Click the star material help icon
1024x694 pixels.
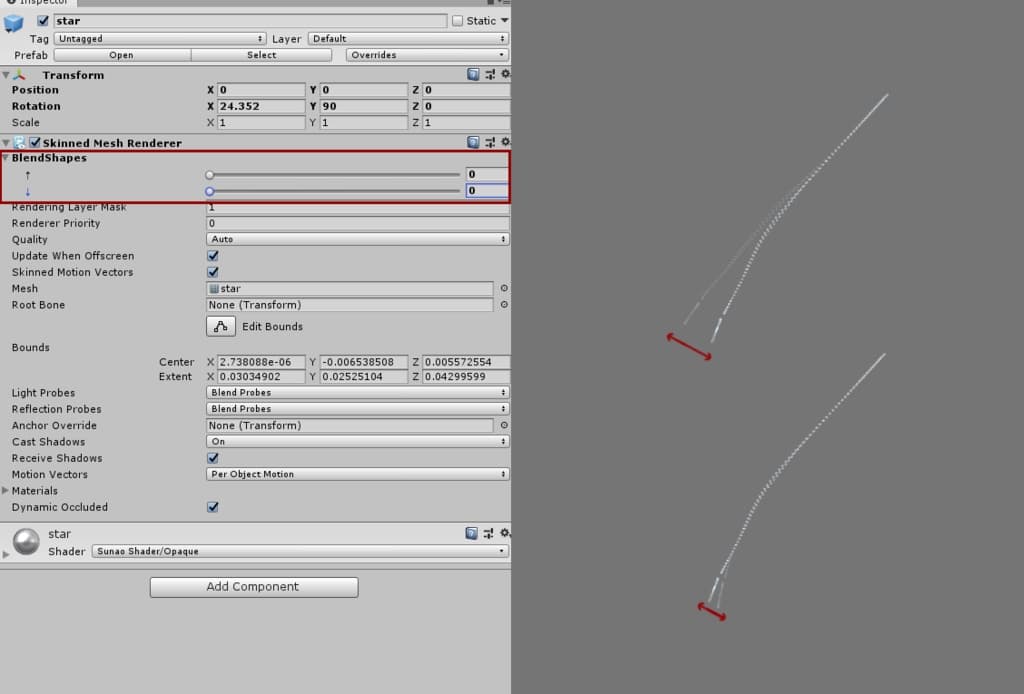472,534
